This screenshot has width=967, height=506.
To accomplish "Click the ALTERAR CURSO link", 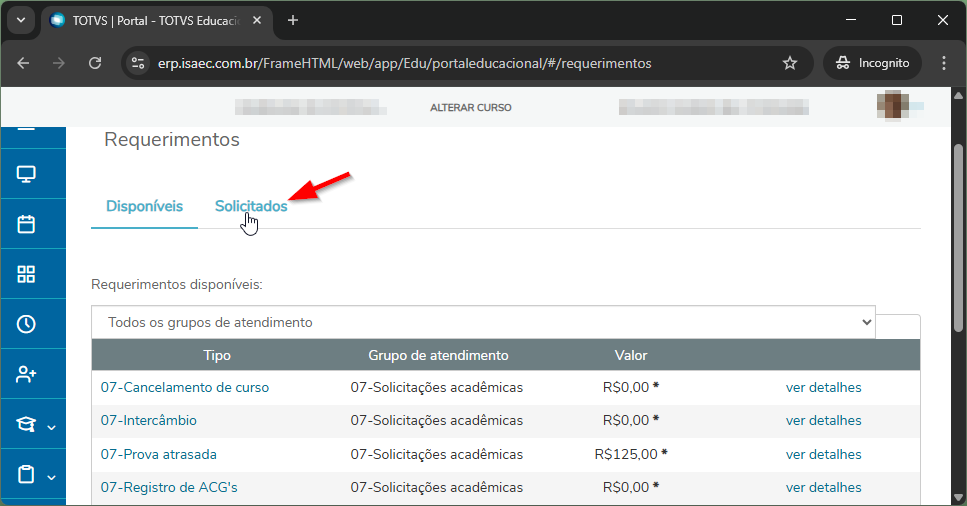I will pos(470,107).
